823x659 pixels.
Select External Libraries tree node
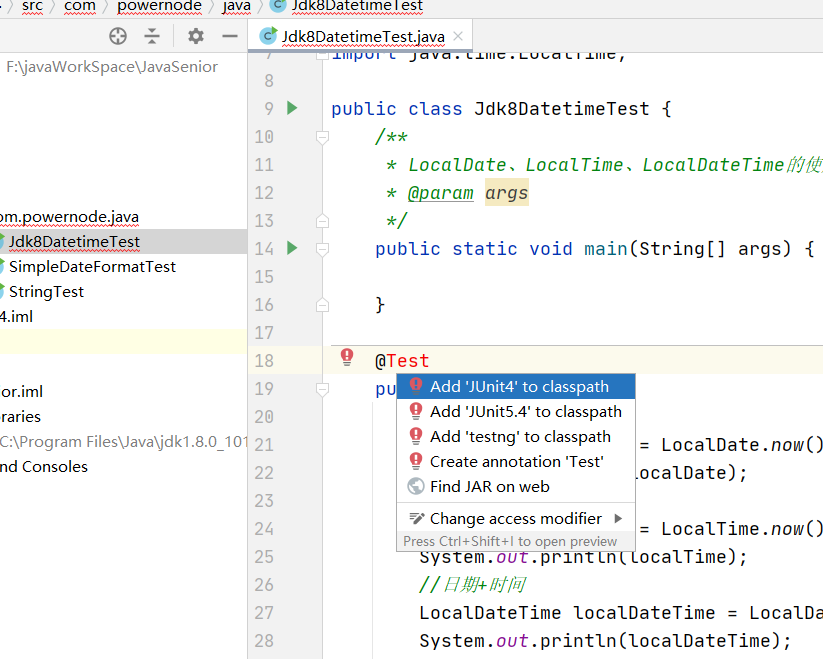point(20,417)
